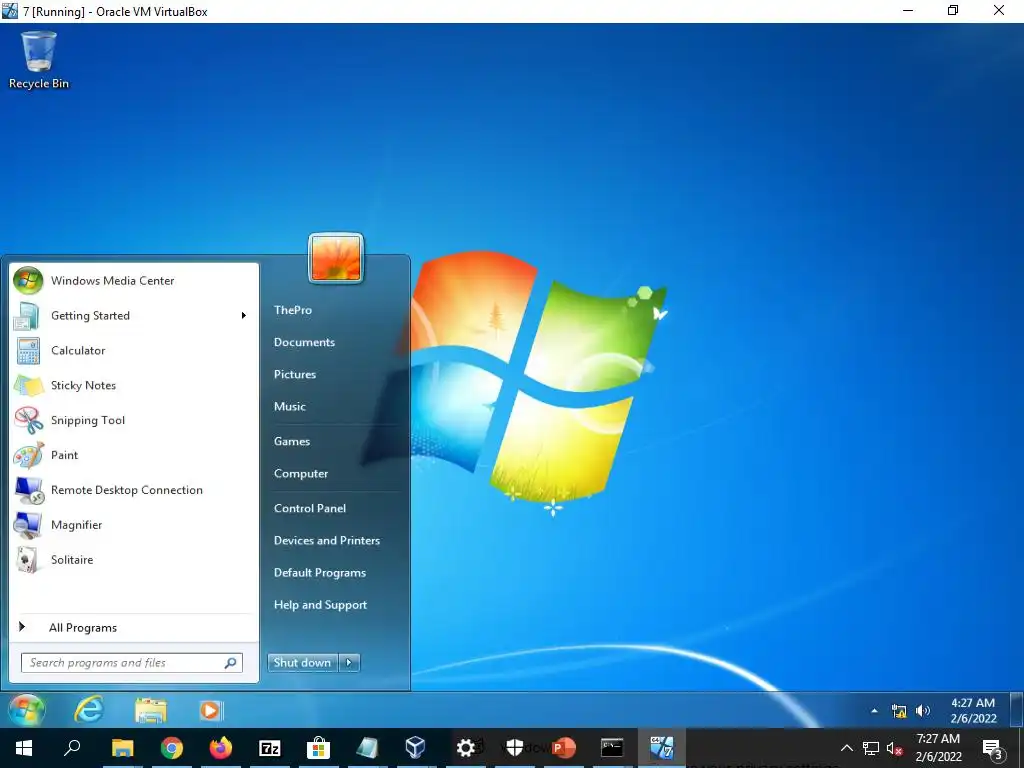Open Google Chrome on host taskbar

click(172, 748)
